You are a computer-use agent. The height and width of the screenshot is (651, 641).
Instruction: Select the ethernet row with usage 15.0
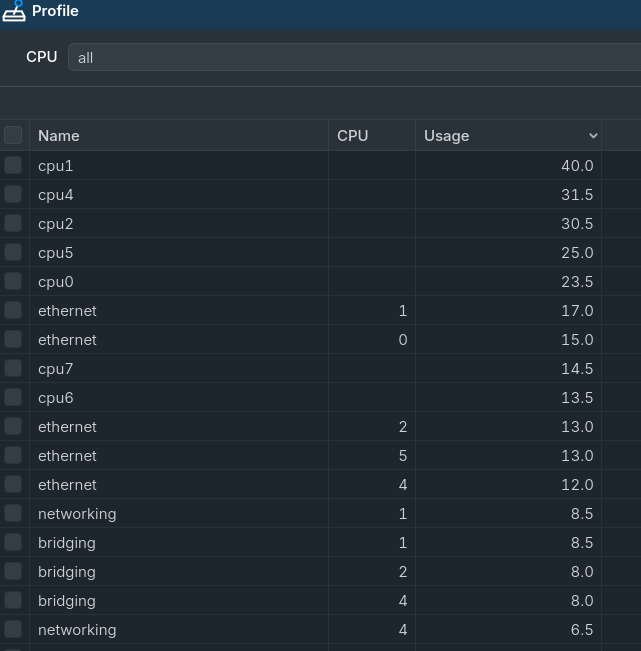click(x=300, y=340)
